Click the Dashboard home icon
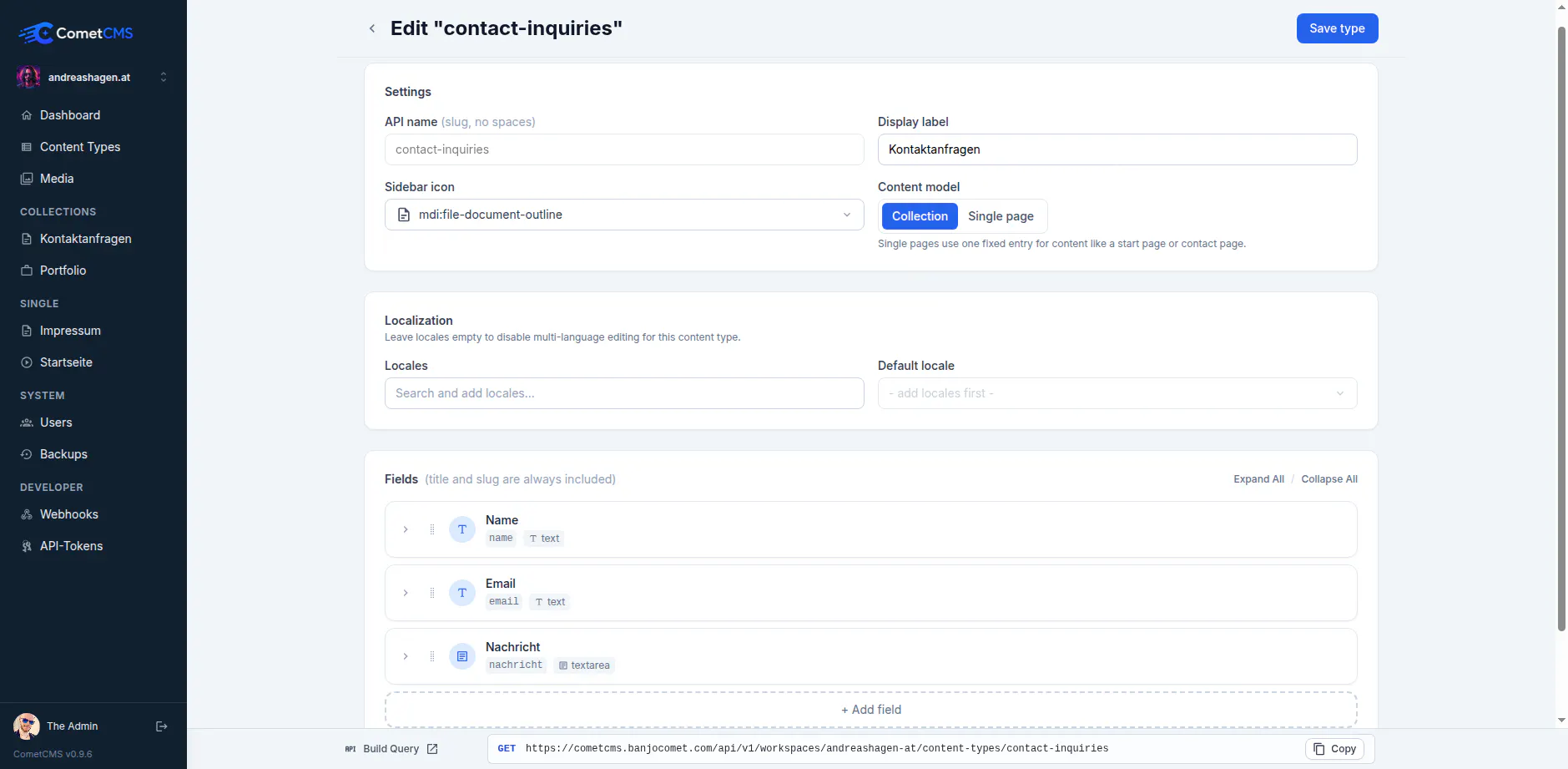 coord(27,115)
